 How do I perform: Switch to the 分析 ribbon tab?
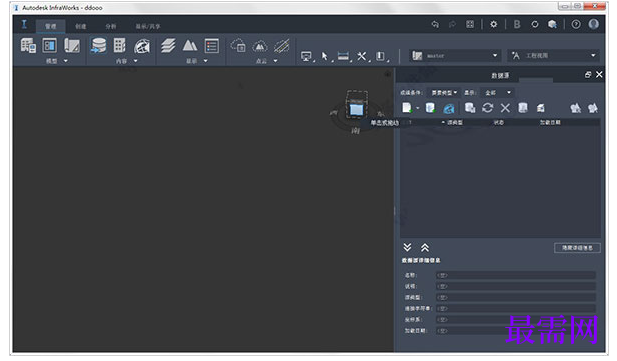point(111,26)
